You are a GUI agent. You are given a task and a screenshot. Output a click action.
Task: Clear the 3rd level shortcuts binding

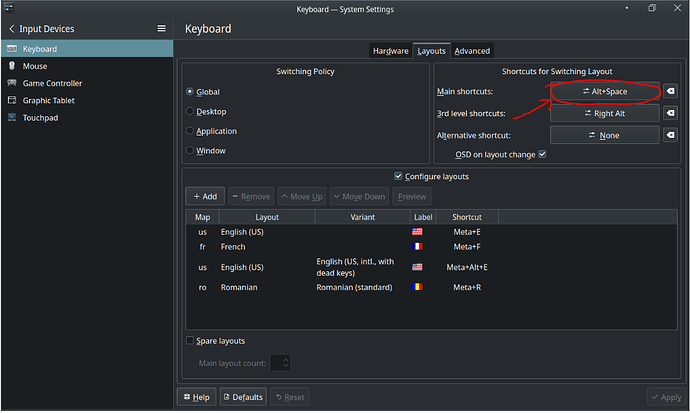[x=670, y=114]
